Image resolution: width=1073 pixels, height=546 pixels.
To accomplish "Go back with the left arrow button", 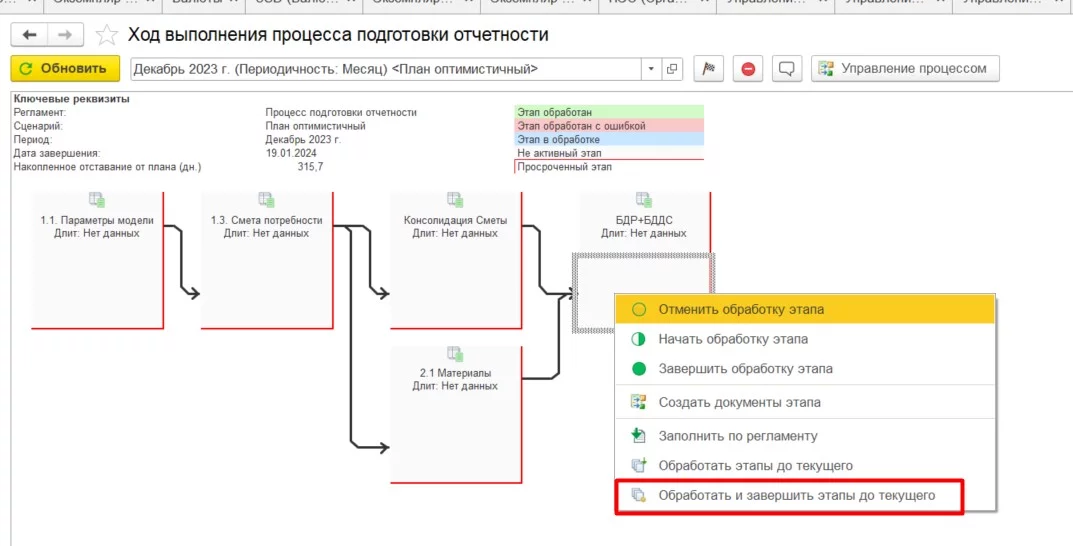I will point(29,35).
